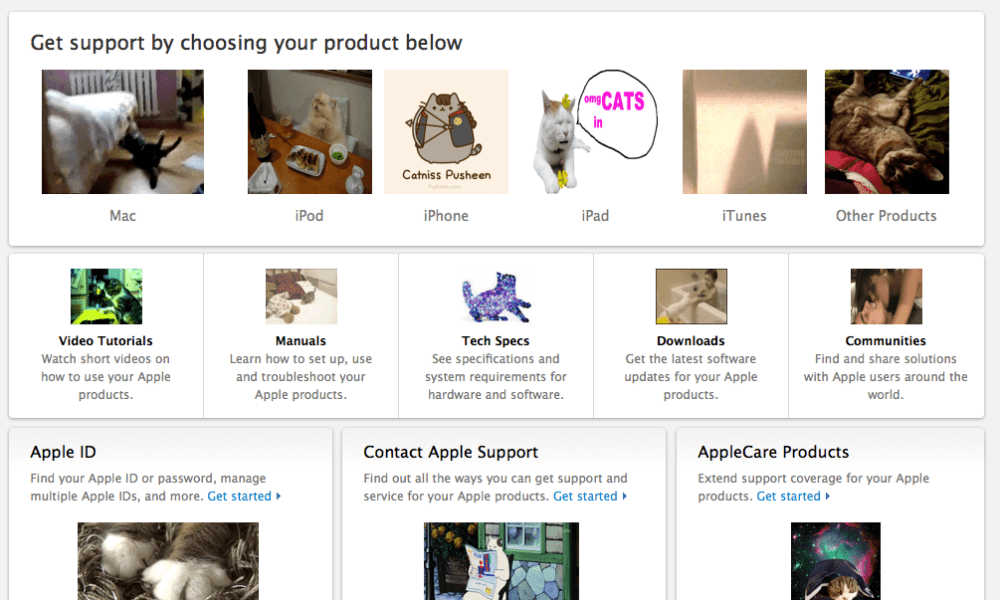1000x600 pixels.
Task: Open iPhone support via Pusheen image
Action: [446, 132]
